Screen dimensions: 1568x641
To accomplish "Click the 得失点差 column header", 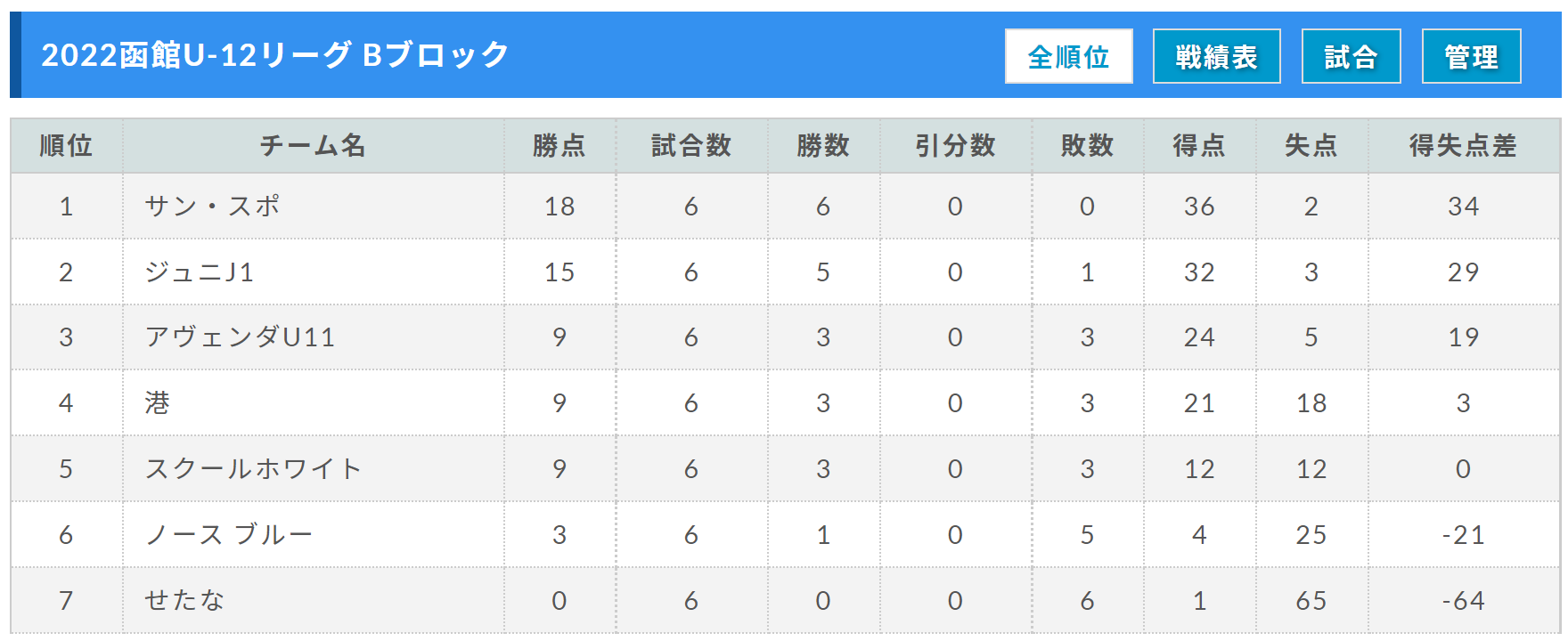I will (x=1463, y=145).
